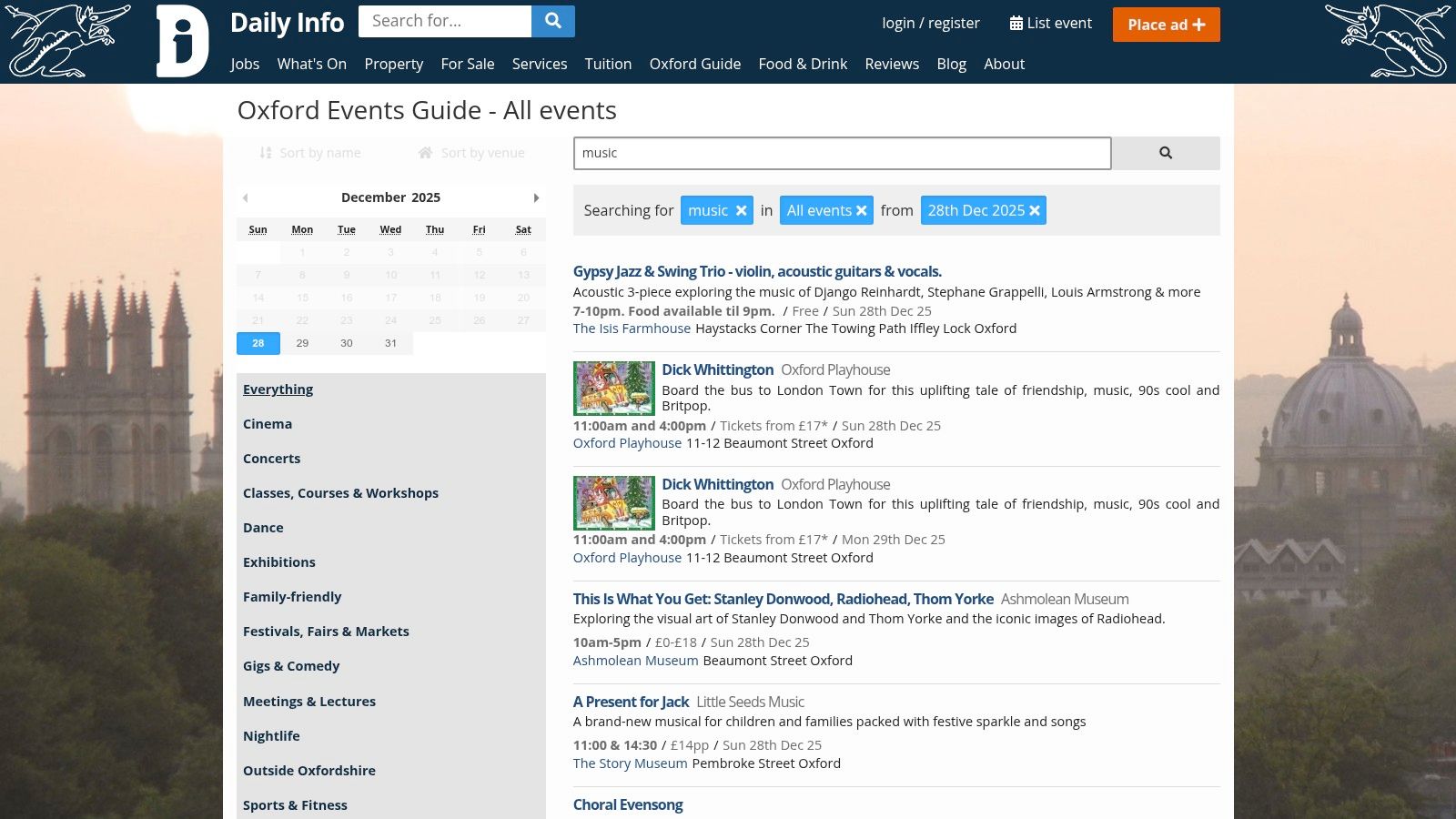Open the Gypsy Jazz & Swing Trio event
Image resolution: width=1456 pixels, height=819 pixels.
pyautogui.click(x=757, y=271)
